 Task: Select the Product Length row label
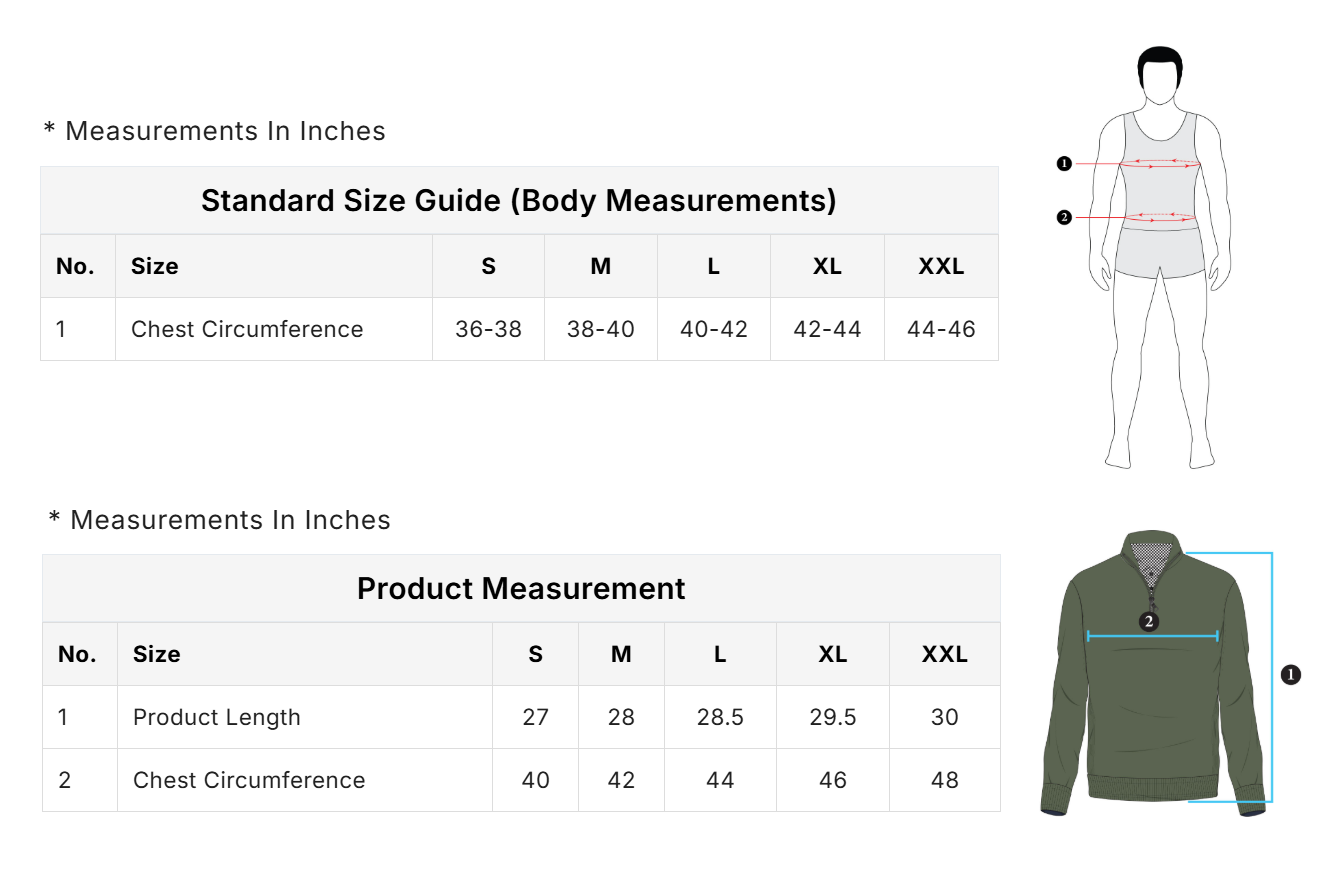click(217, 717)
